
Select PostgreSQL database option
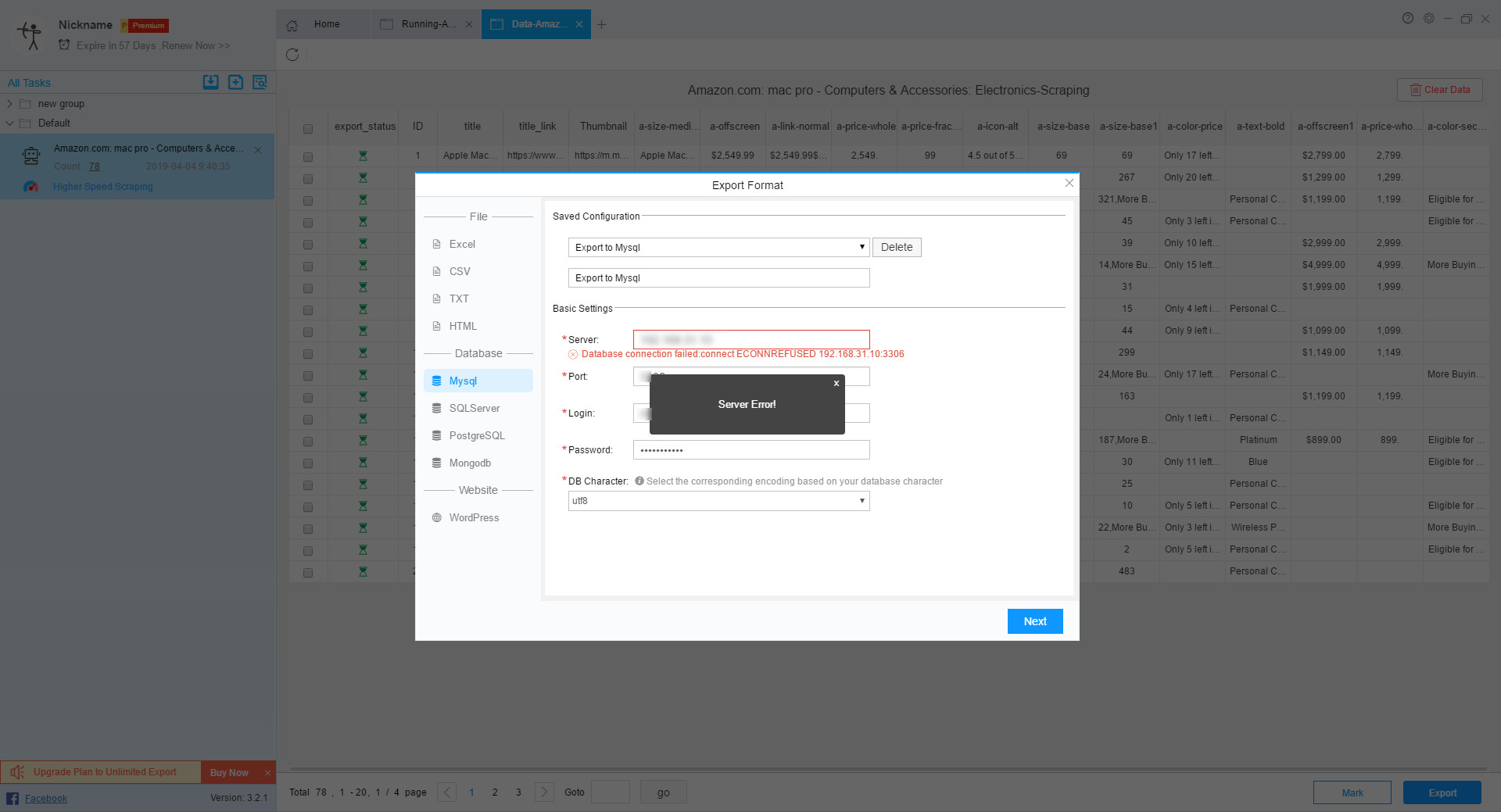[477, 436]
